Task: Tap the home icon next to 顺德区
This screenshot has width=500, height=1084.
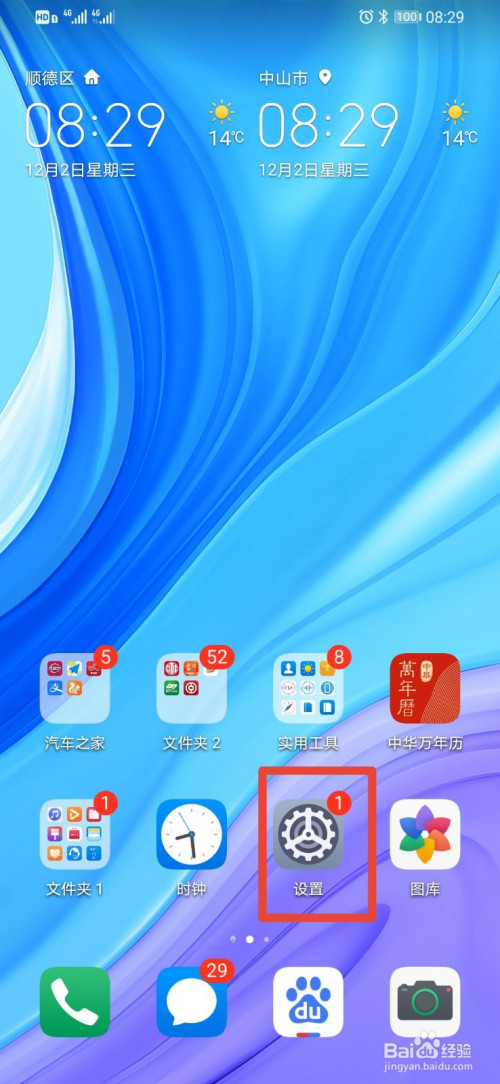Action: point(91,77)
